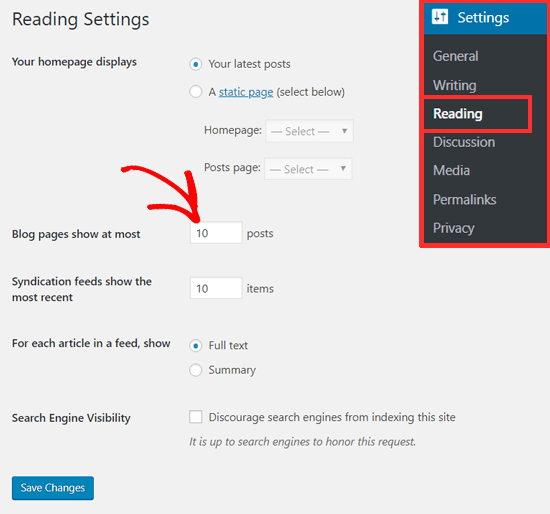Click the Settings sliders icon
The image size is (550, 514).
[440, 16]
